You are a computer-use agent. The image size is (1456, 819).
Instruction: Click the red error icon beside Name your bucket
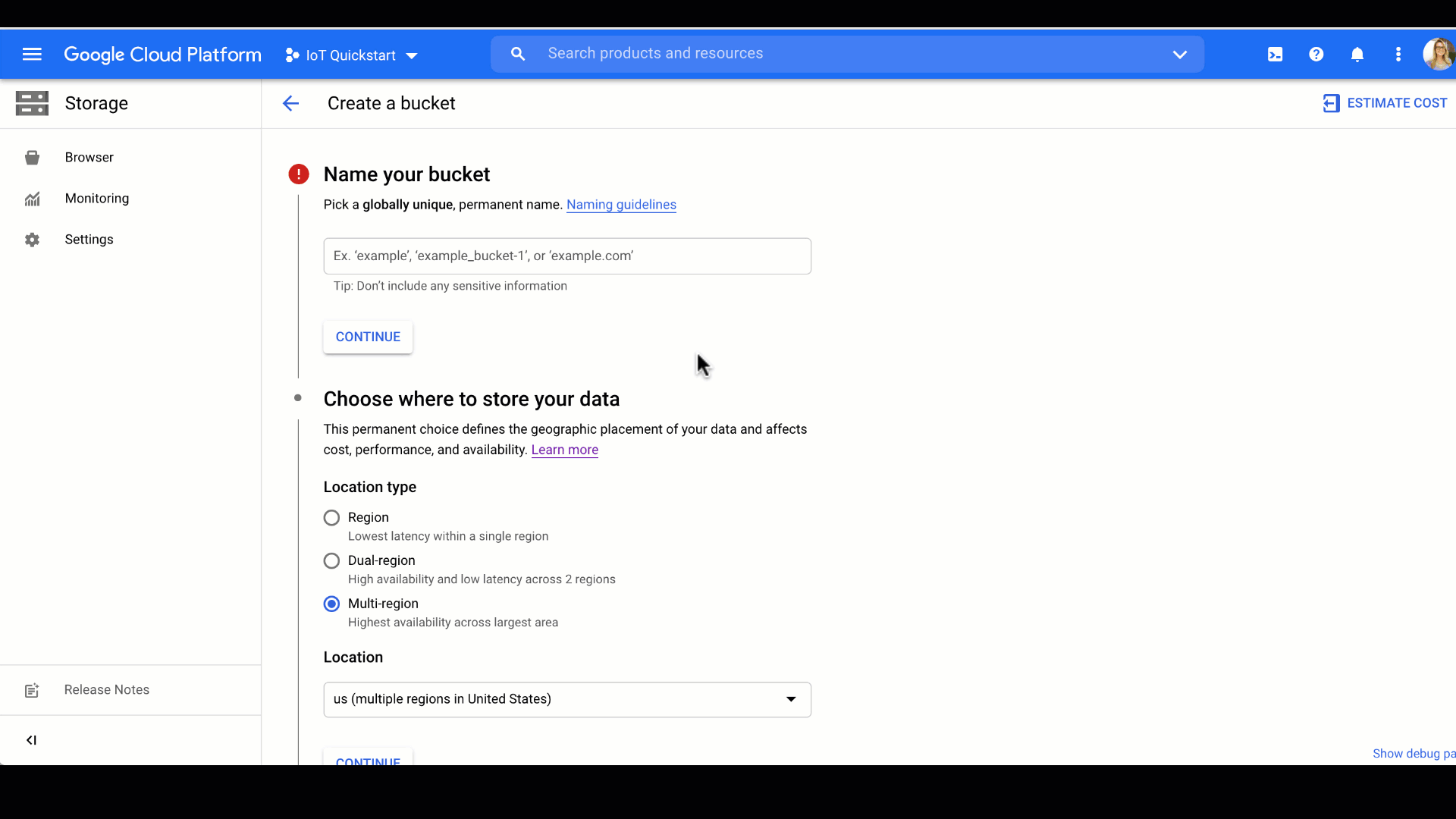point(299,174)
